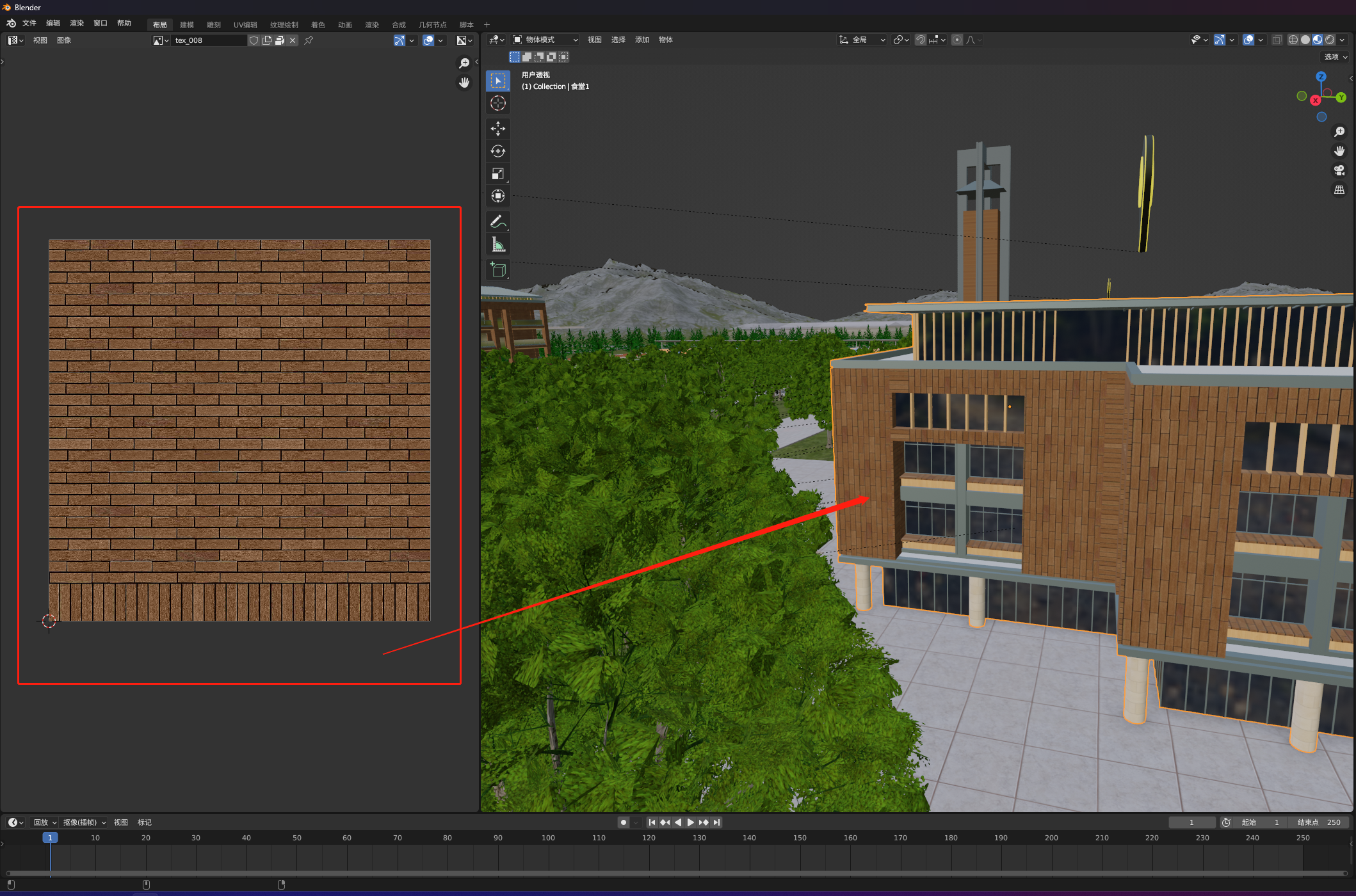
Task: Open the transform orientation dropdown
Action: (x=862, y=40)
